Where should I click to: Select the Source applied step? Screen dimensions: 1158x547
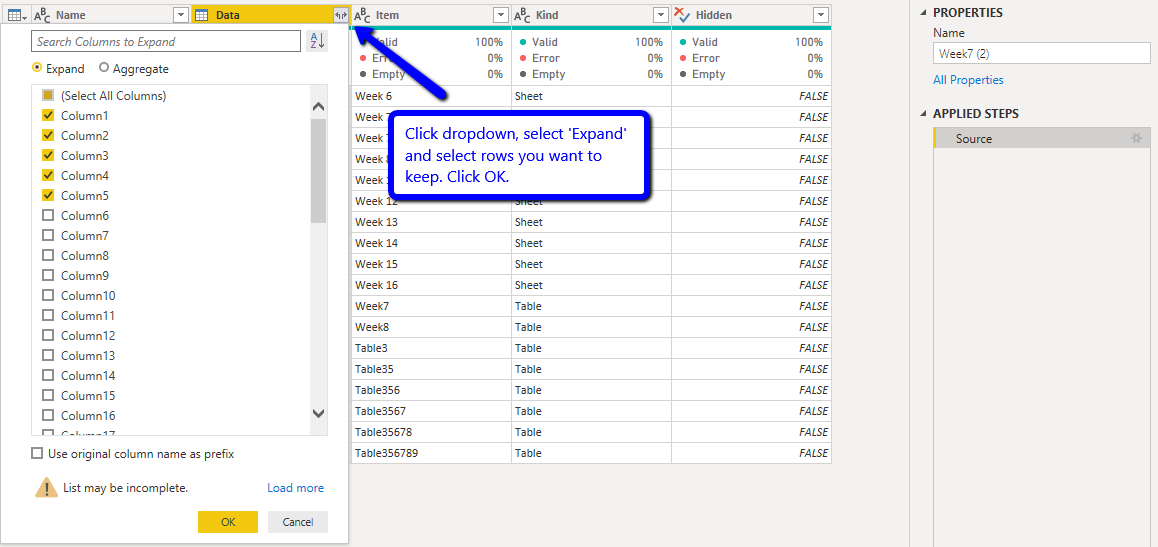point(1040,138)
